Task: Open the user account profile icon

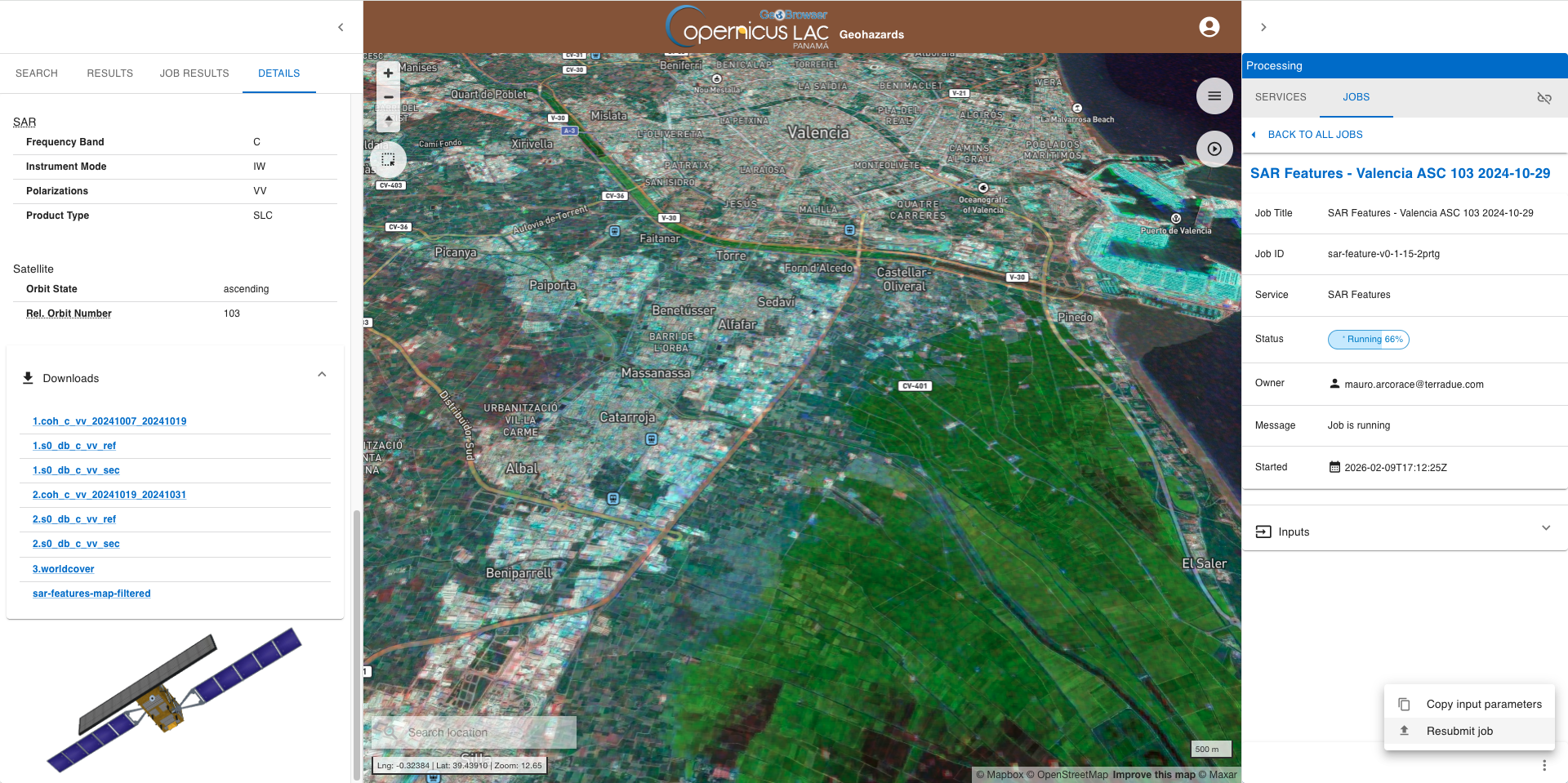Action: pyautogui.click(x=1209, y=28)
